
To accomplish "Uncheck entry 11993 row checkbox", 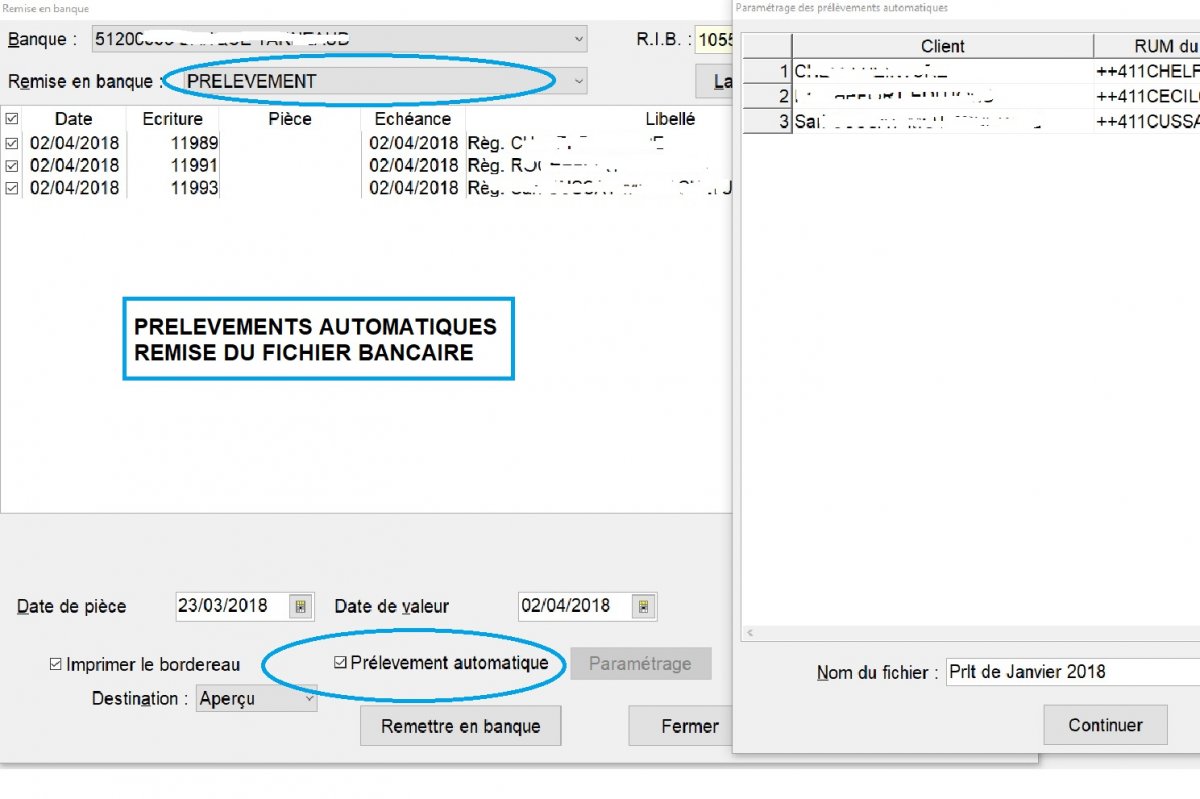I will point(12,187).
